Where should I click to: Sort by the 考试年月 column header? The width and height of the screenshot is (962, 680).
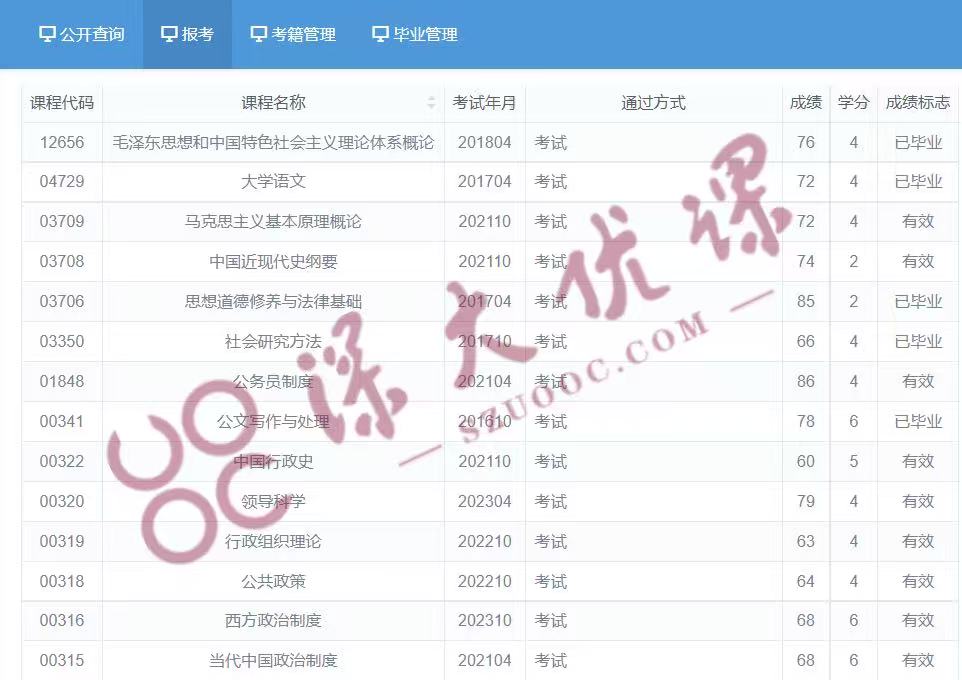[x=485, y=102]
